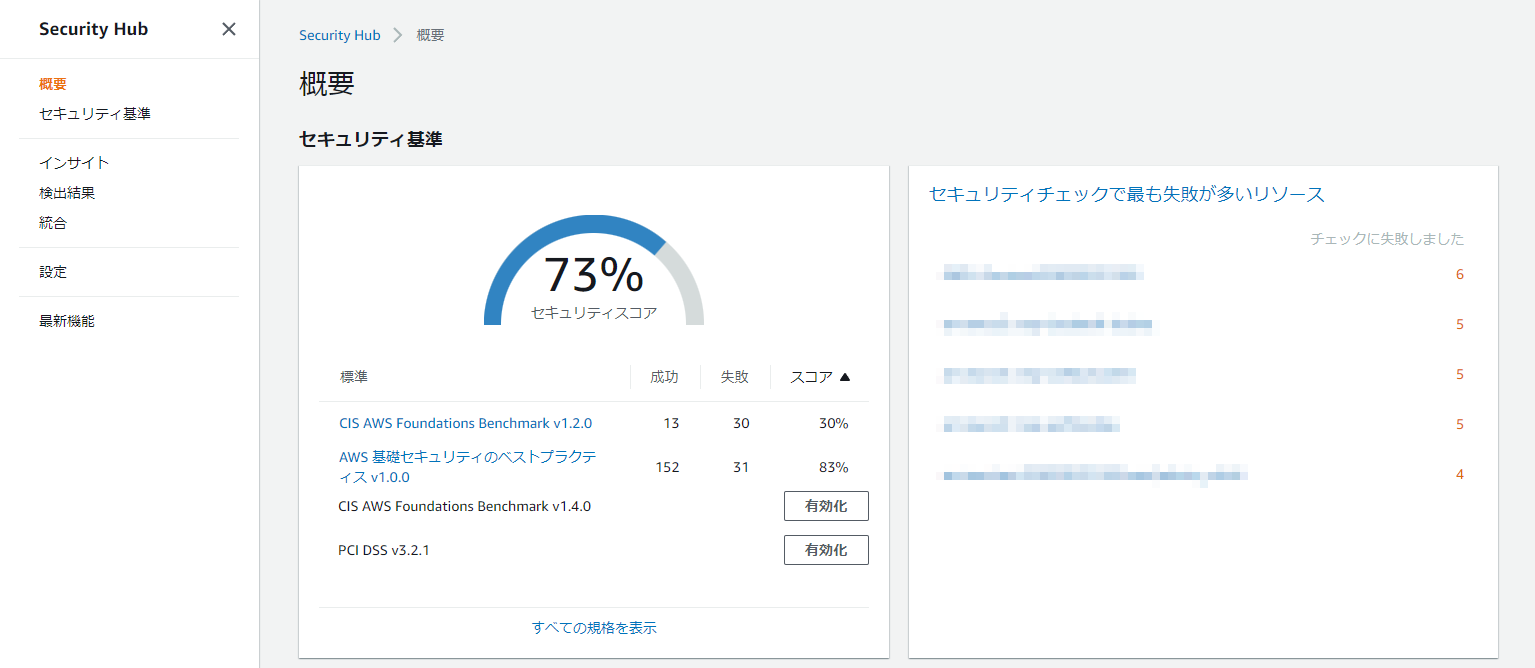Screen dimensions: 1535x668
Task: Open セキュリティチェックで最も失敗が多いリソース heading link
Action: click(1126, 194)
